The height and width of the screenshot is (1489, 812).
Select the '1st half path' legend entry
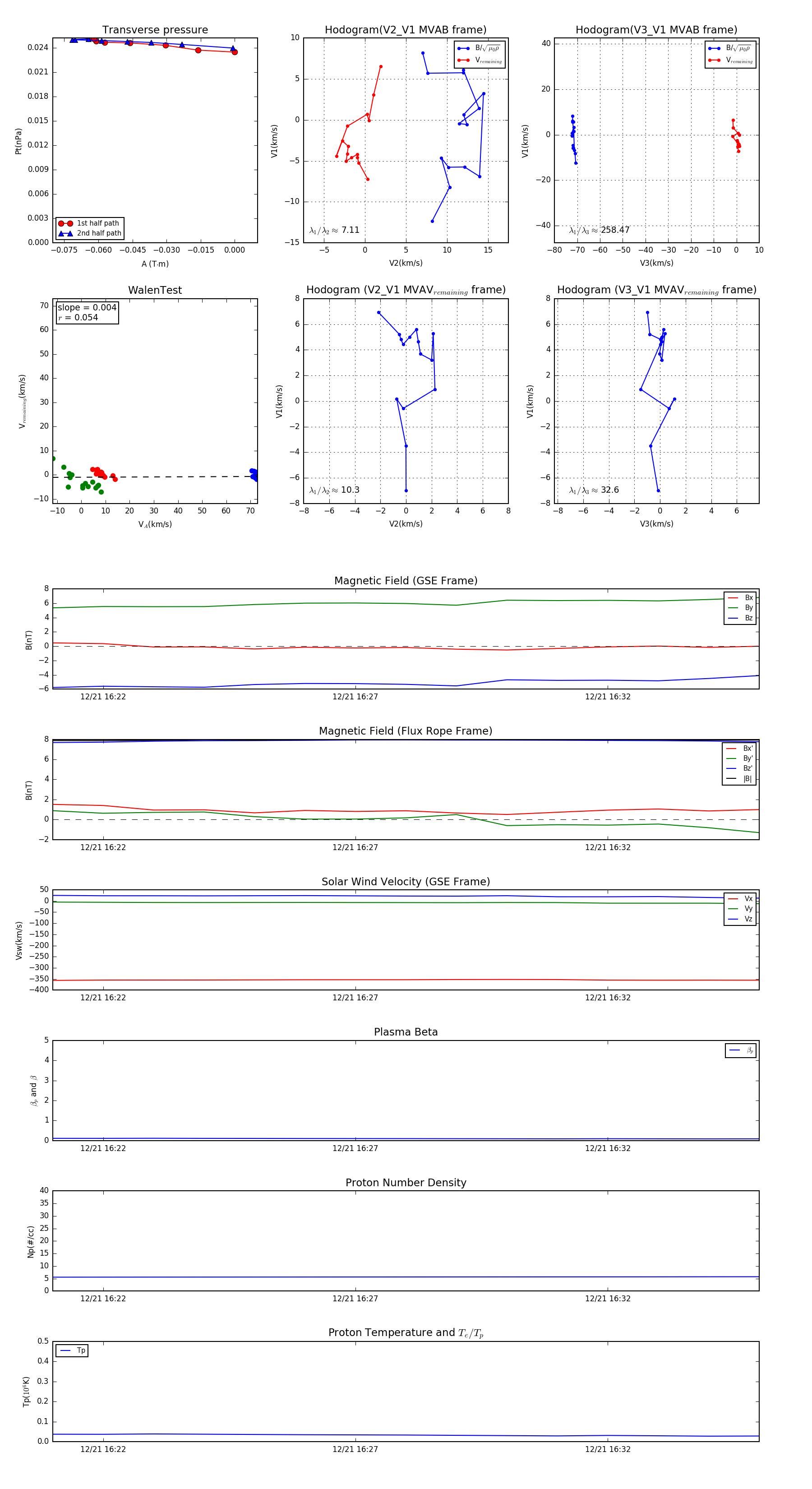[90, 223]
